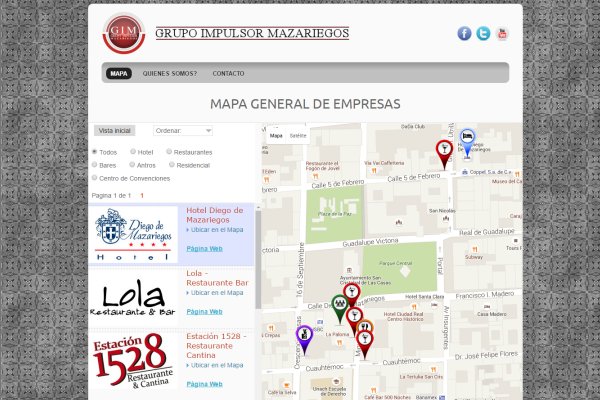Filter by Centro de Convenciones
Viewport: 600px width, 400px height.
point(95,178)
